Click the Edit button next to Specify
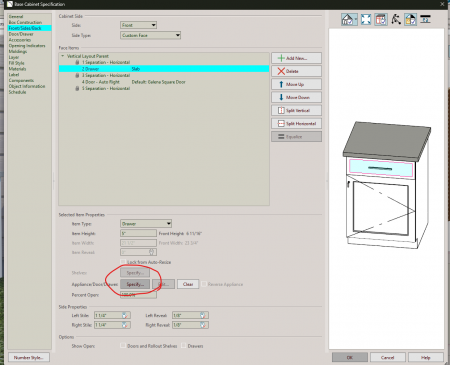The image size is (450, 365). tap(163, 284)
